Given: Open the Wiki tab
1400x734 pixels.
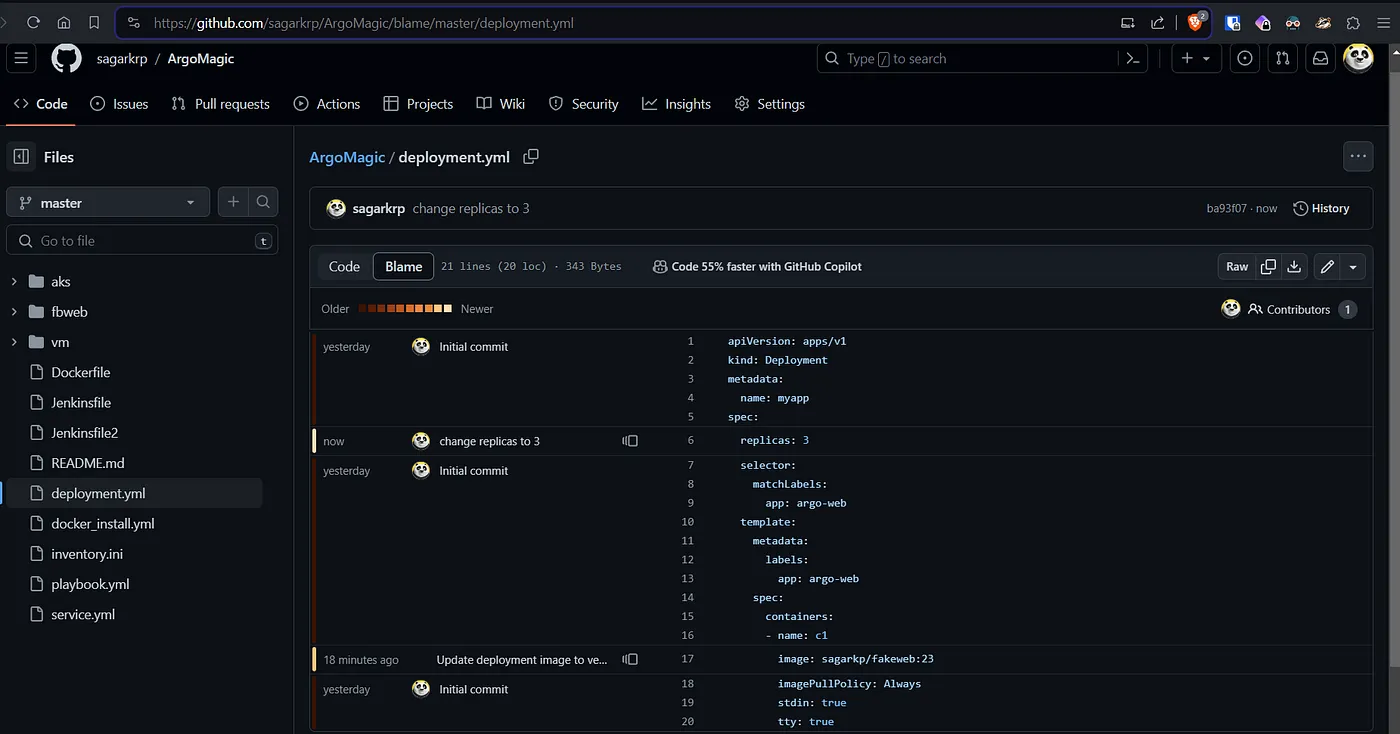Looking at the screenshot, I should [x=500, y=104].
